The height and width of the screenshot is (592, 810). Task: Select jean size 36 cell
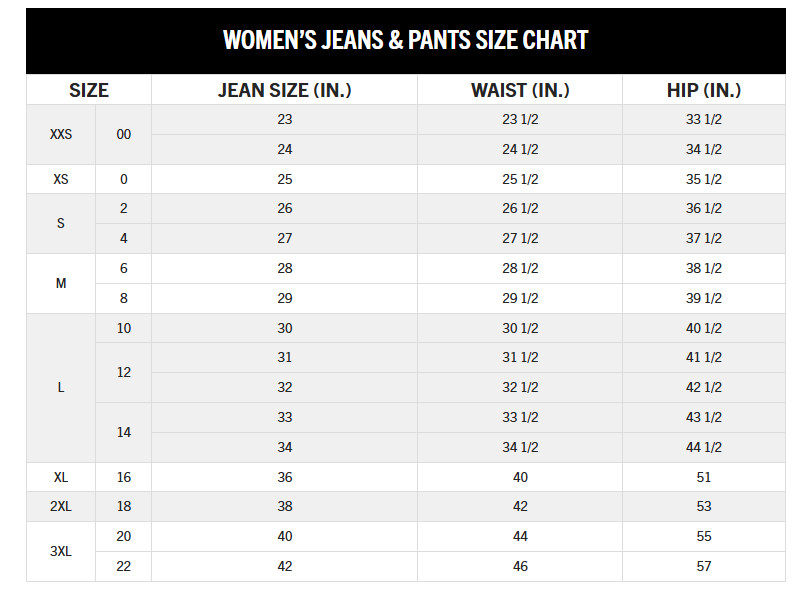285,477
